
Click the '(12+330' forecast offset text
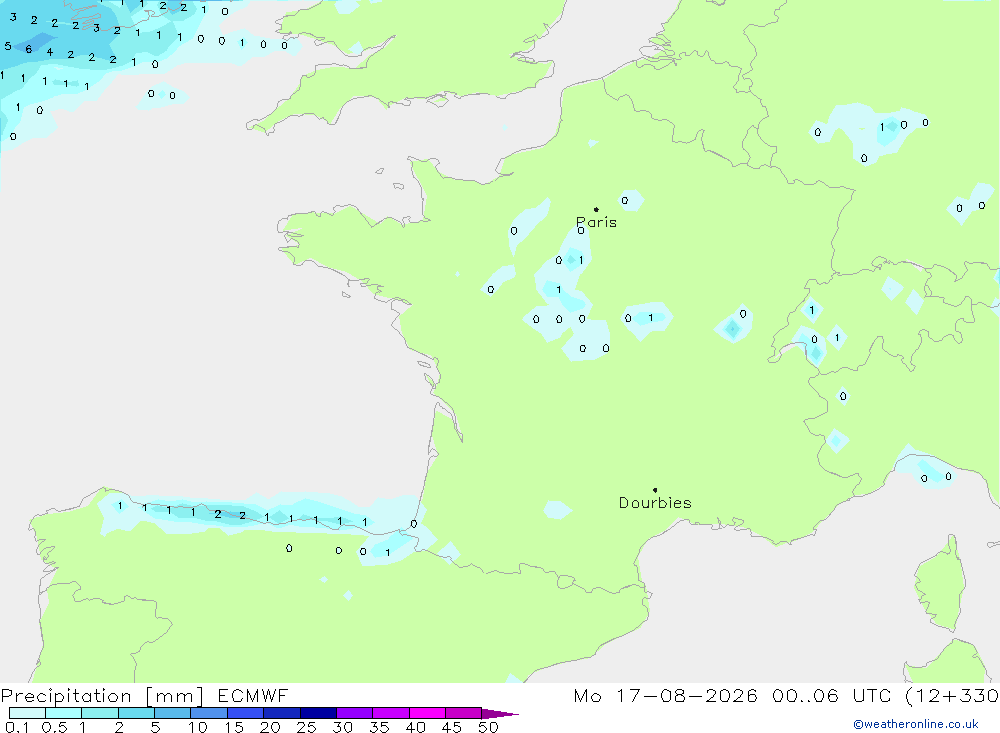pos(952,695)
